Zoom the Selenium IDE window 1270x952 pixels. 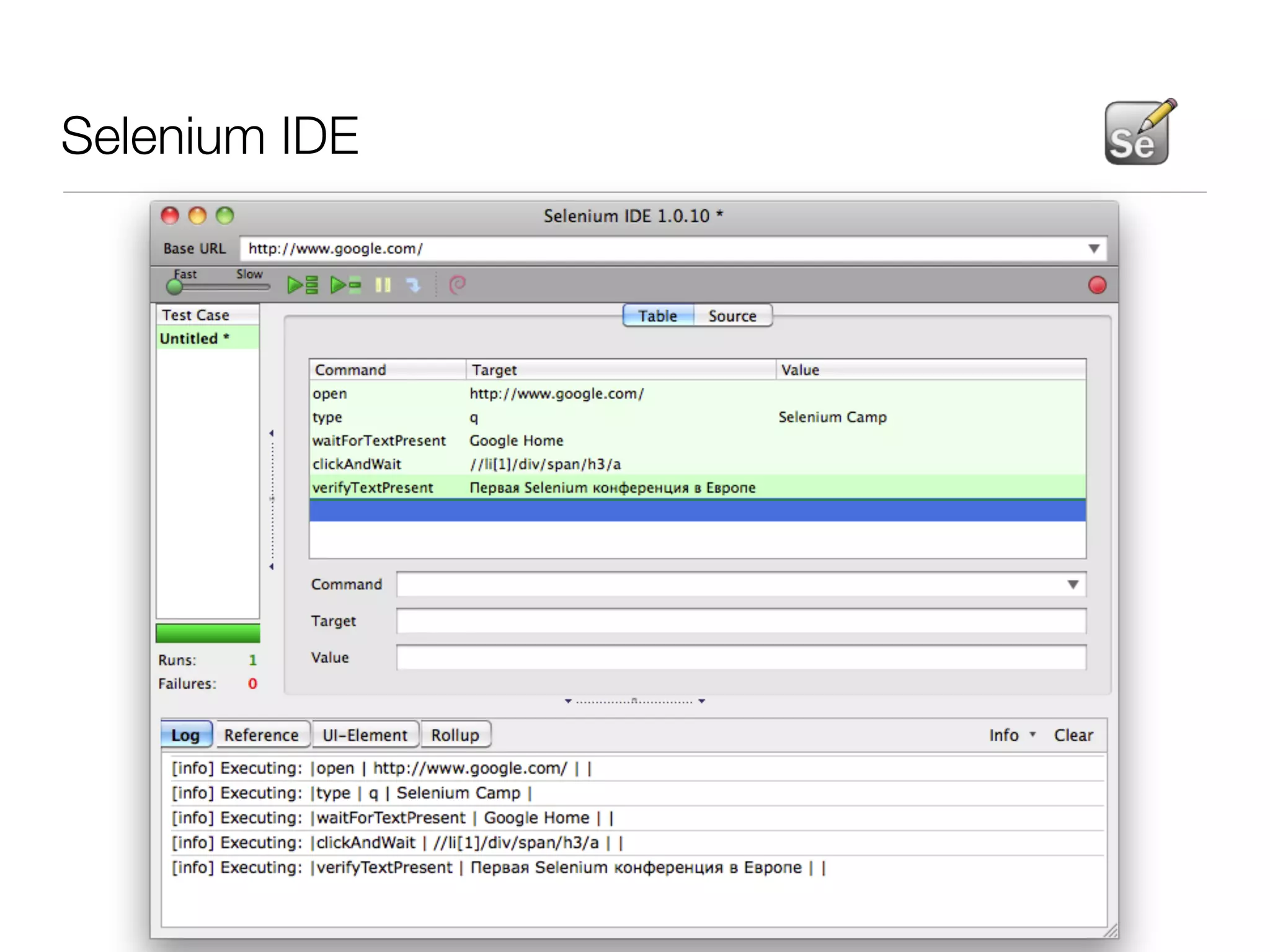[x=224, y=216]
